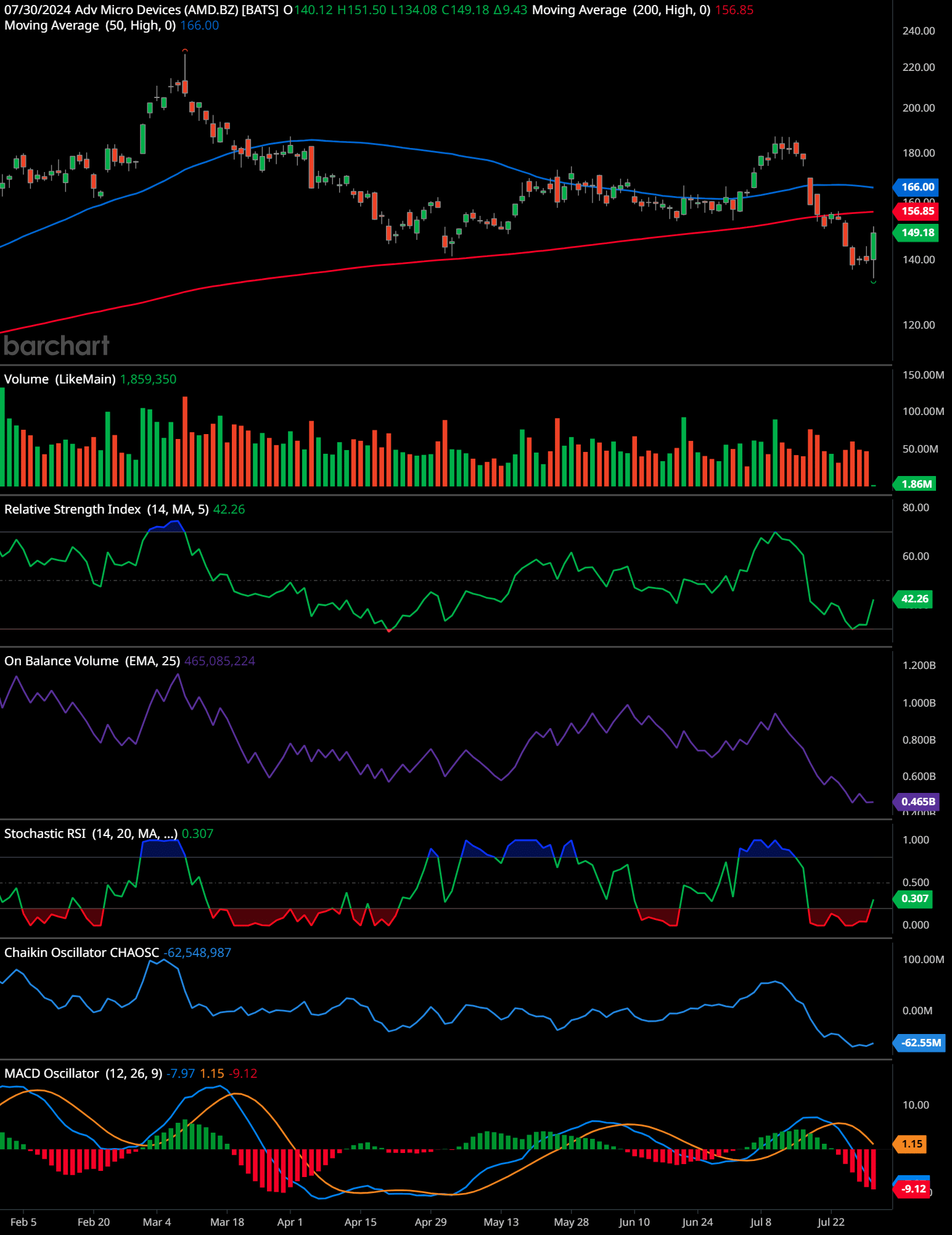
Task: Click the Feb 5 date label
Action: (23, 1222)
